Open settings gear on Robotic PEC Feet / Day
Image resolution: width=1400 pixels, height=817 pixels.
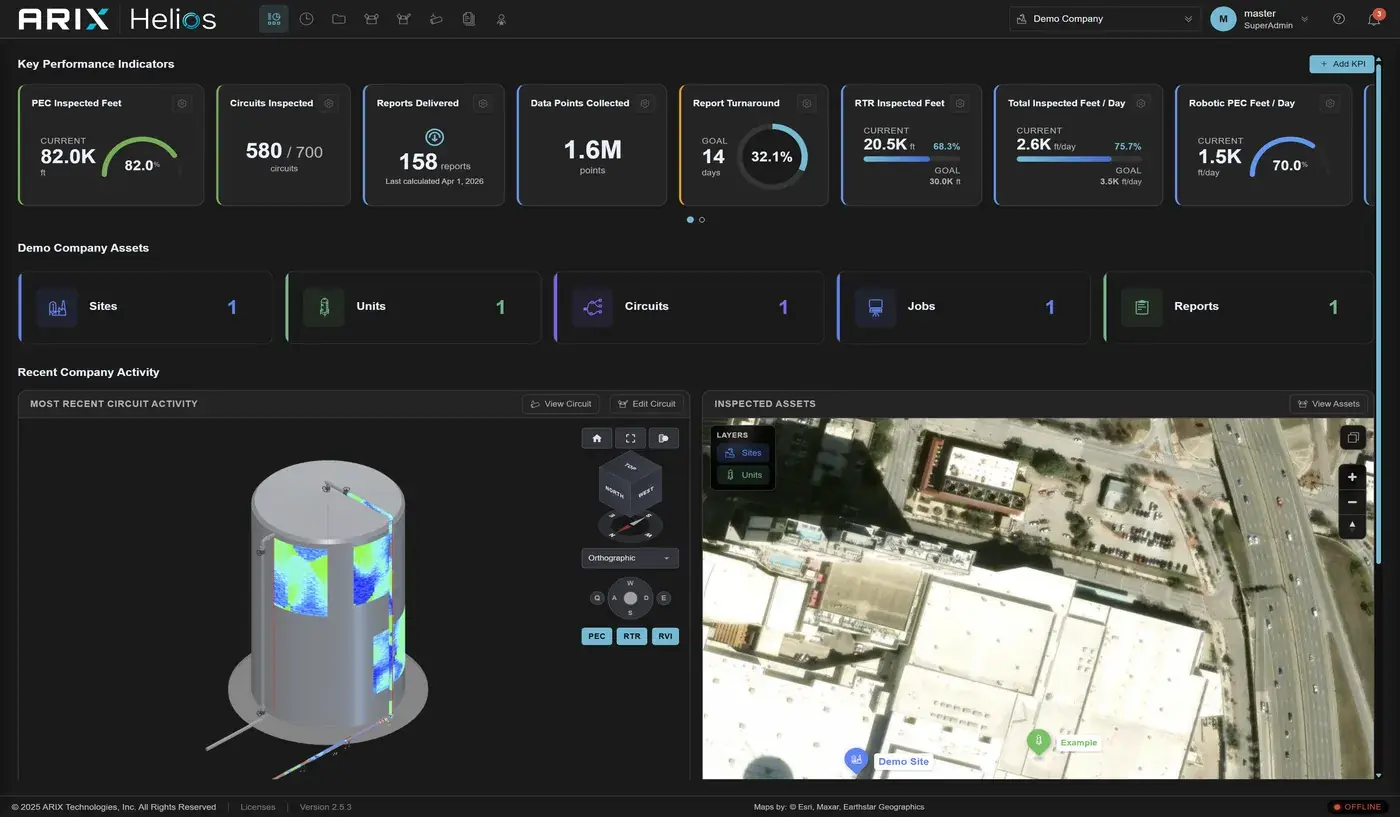click(x=1330, y=103)
